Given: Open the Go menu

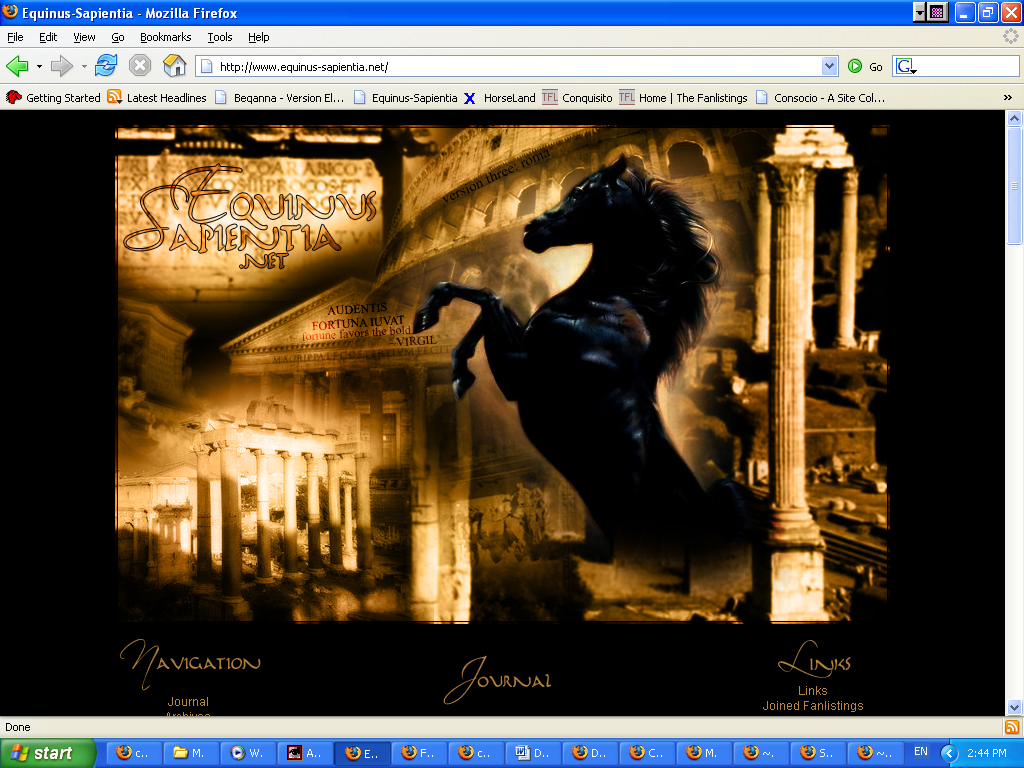Looking at the screenshot, I should (x=118, y=37).
